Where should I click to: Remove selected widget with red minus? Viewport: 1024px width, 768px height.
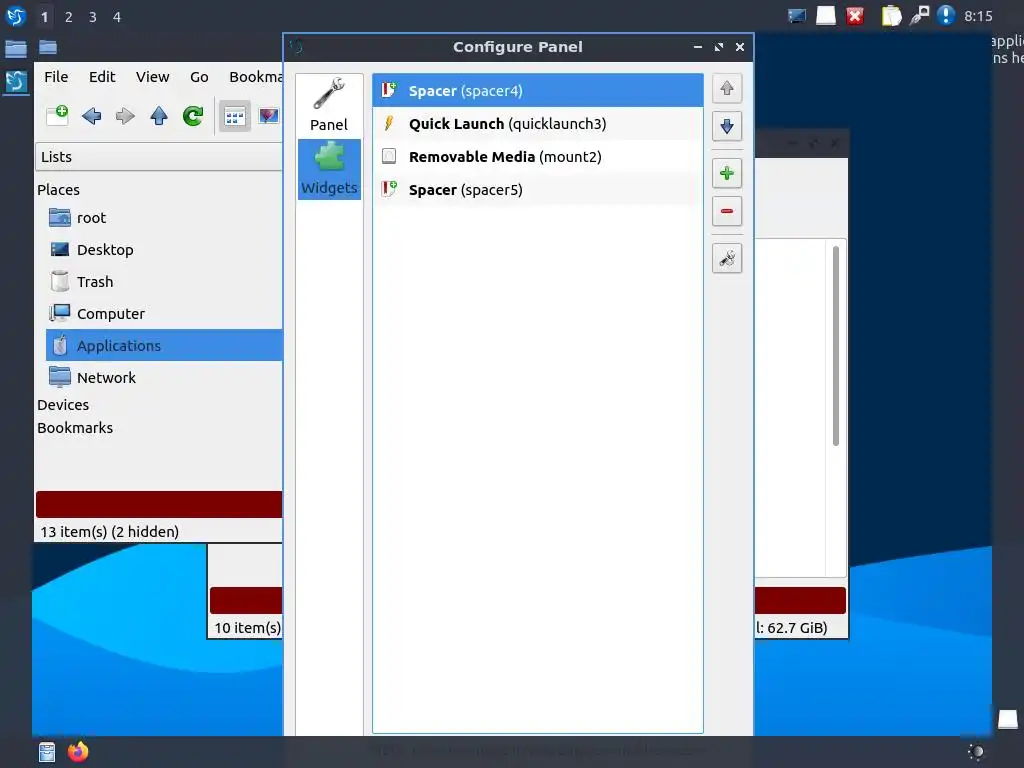pyautogui.click(x=727, y=211)
